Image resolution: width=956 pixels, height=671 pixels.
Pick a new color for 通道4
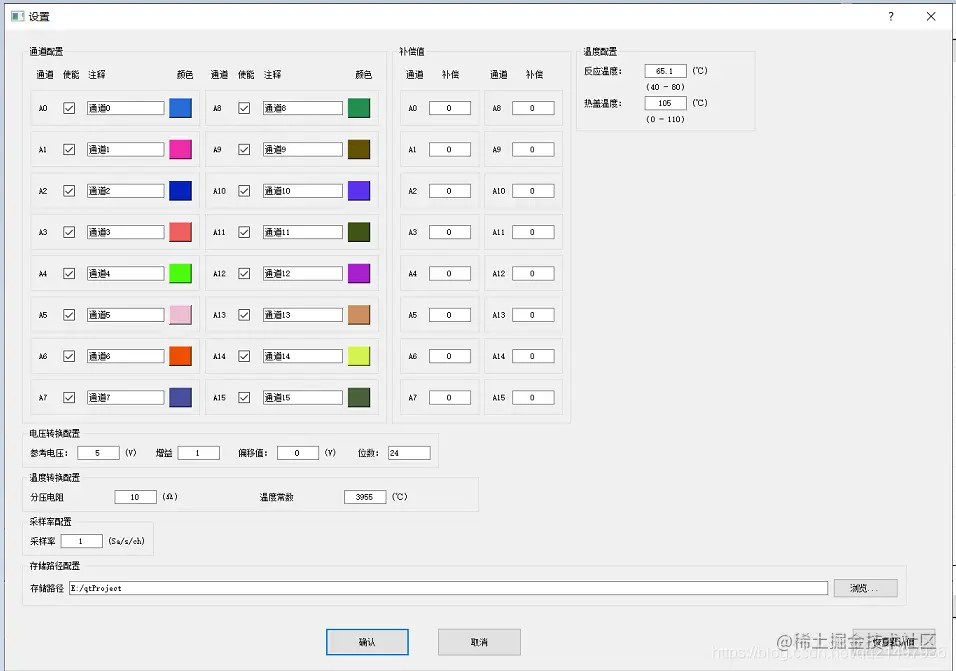coord(181,273)
